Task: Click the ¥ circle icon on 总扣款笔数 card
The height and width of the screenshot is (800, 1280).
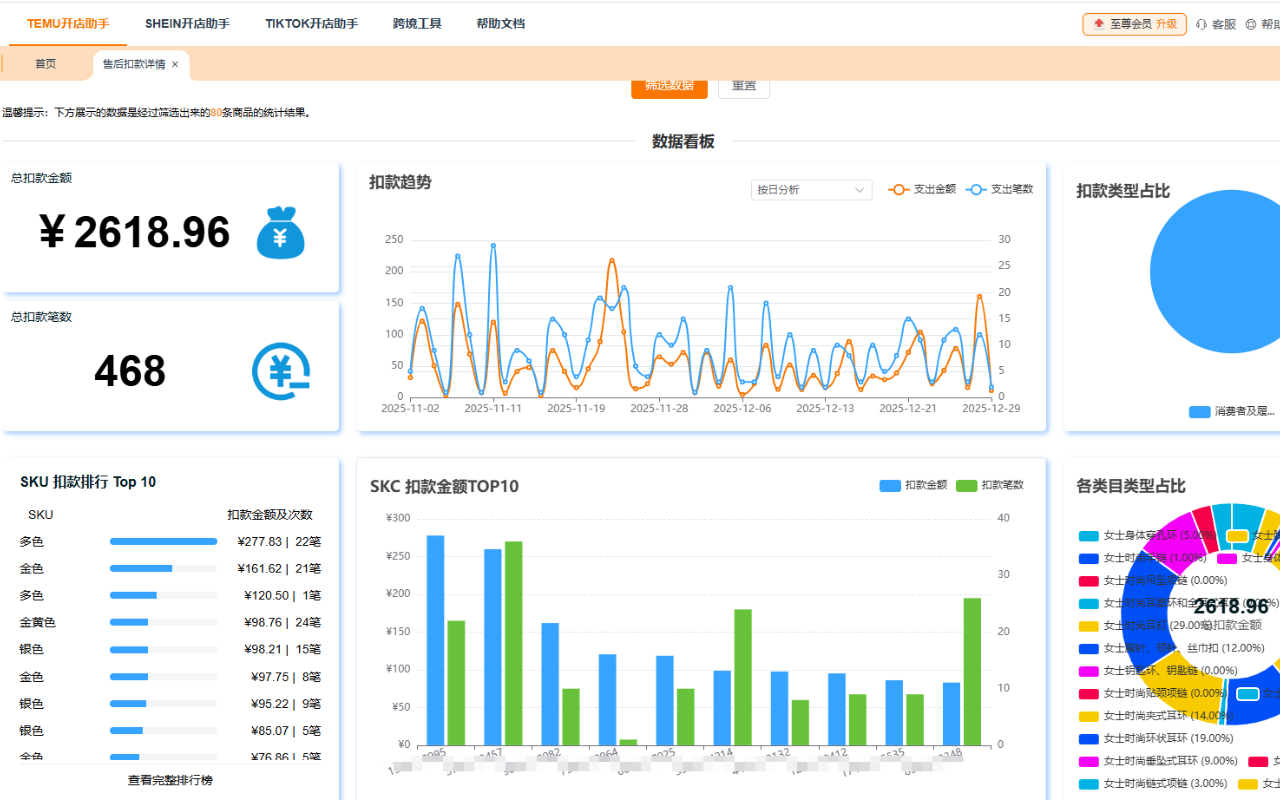Action: [281, 371]
